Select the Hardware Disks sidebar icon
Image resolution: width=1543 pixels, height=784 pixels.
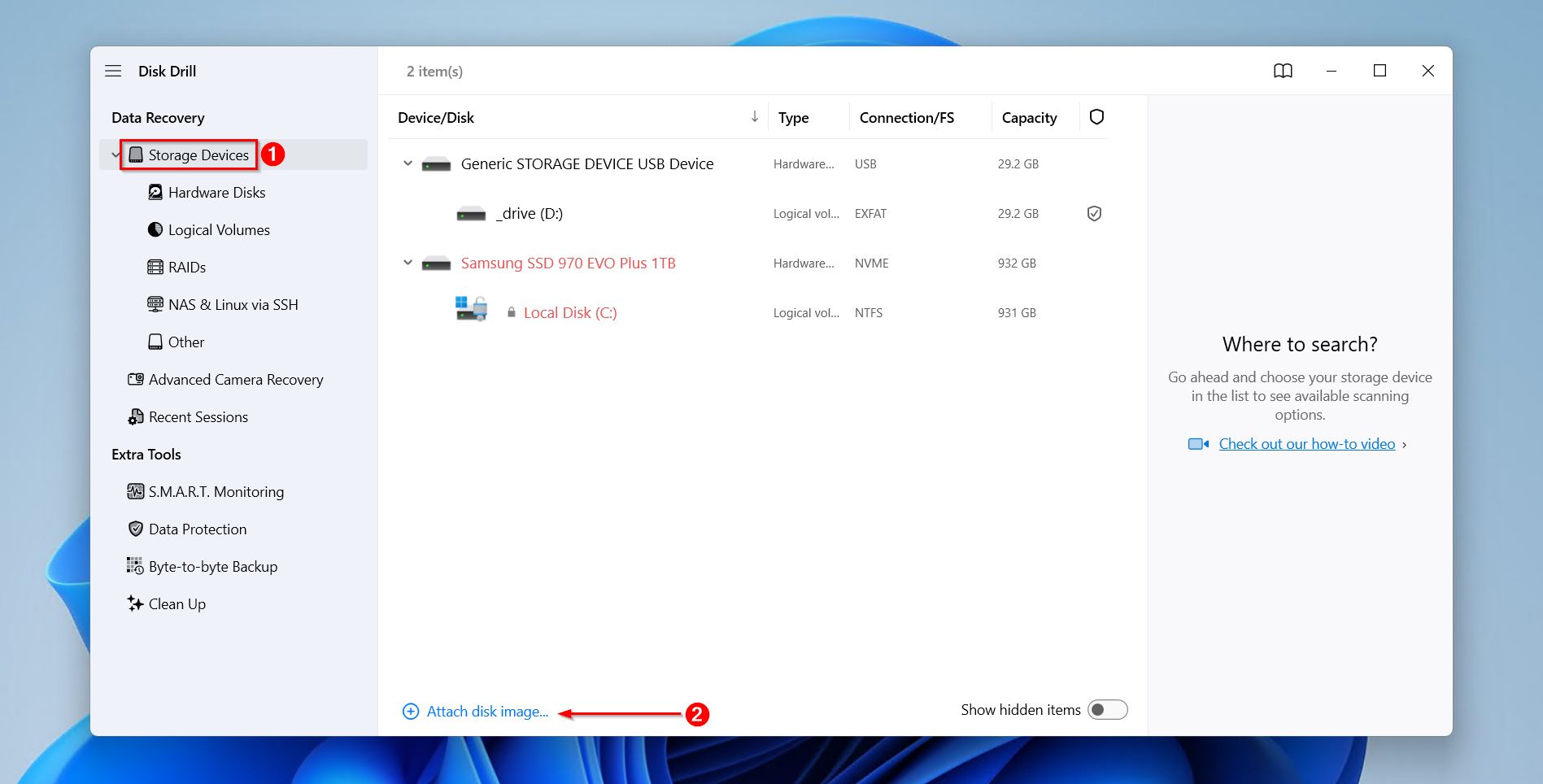tap(155, 192)
